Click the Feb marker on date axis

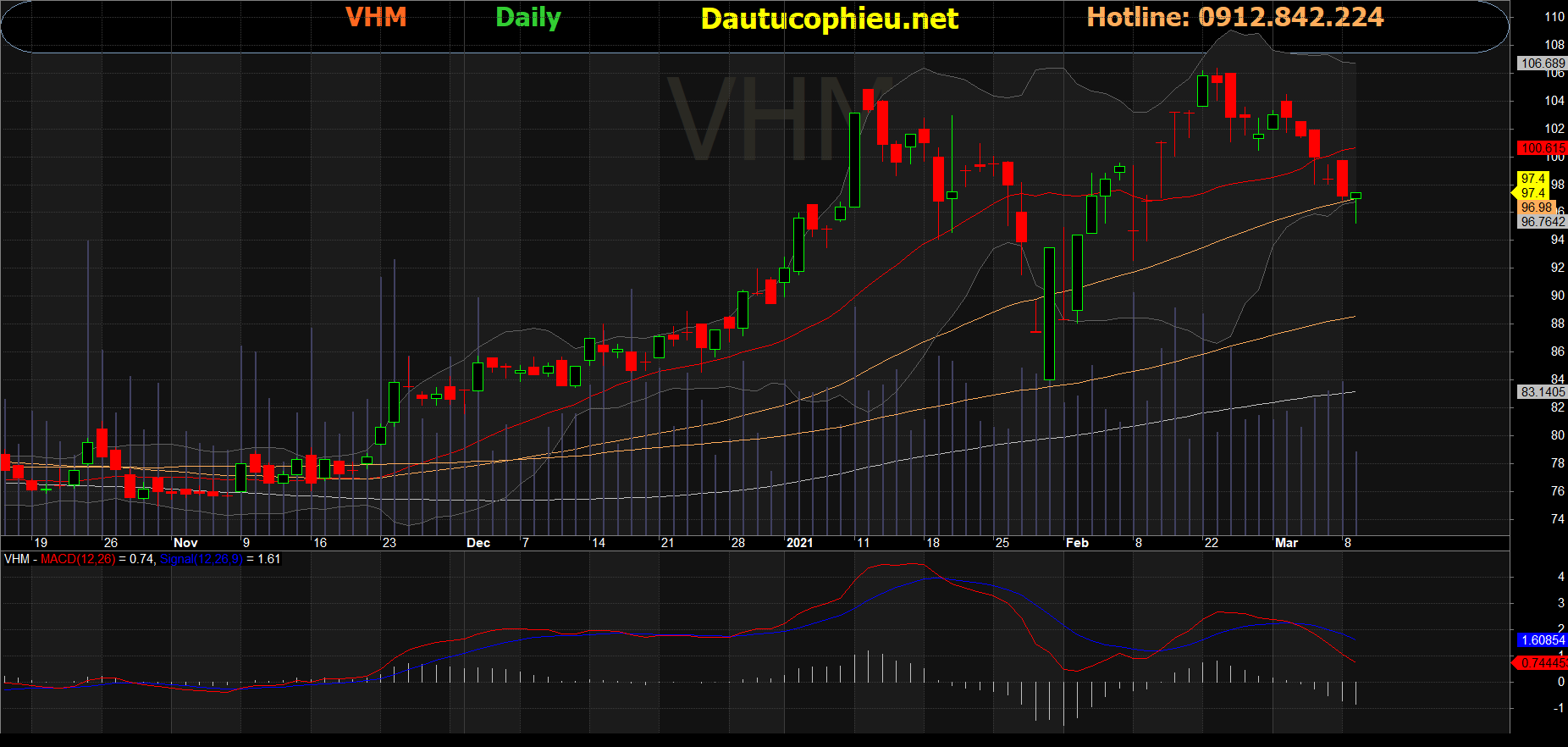(x=1077, y=543)
